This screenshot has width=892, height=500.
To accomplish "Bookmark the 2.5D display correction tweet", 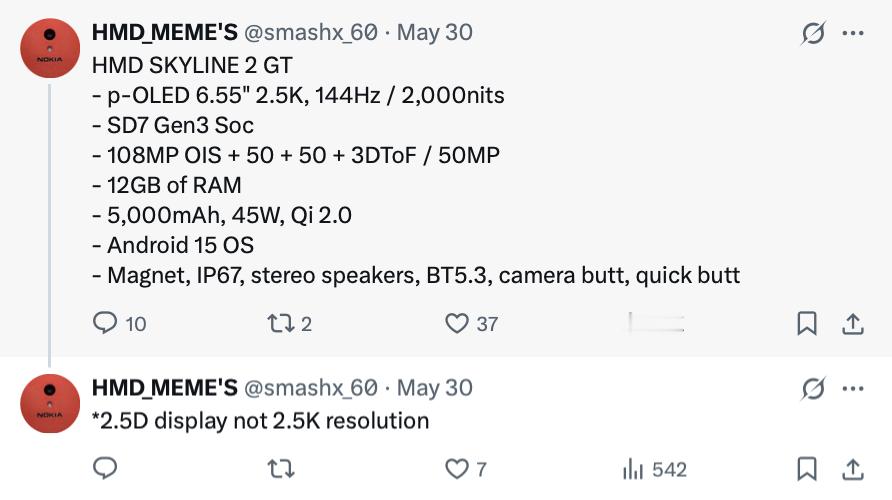I will click(x=807, y=469).
